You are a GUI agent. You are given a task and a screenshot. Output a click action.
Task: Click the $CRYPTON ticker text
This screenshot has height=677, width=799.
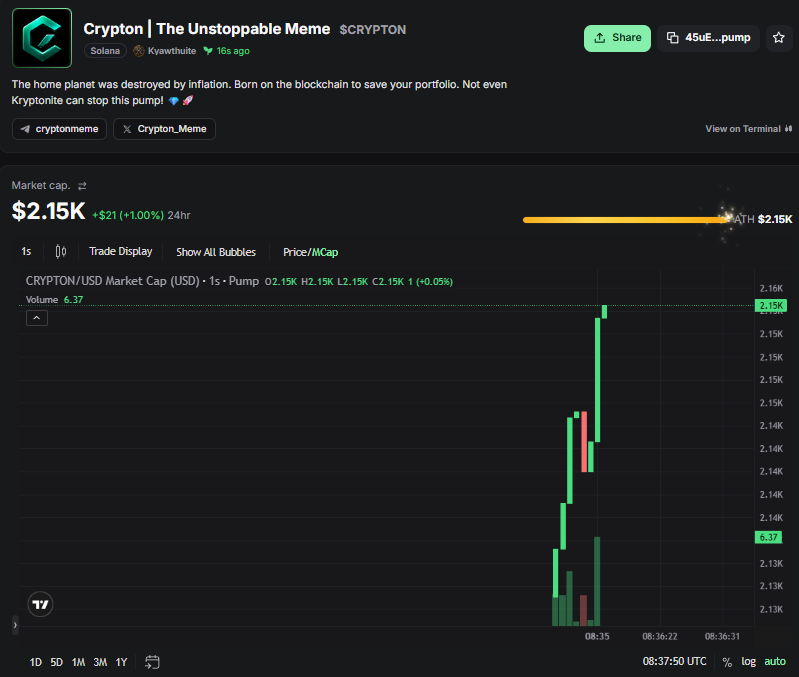point(372,30)
